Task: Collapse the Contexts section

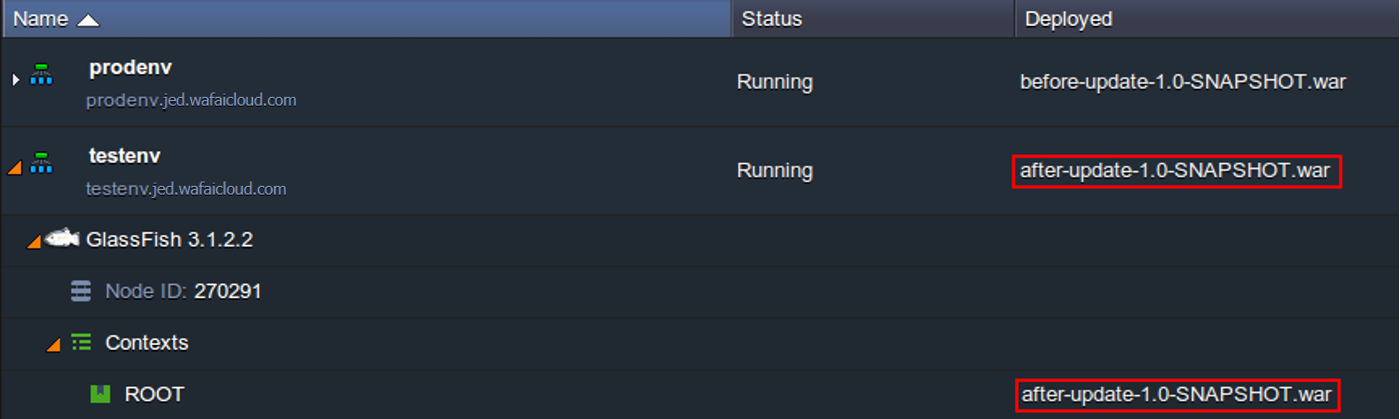Action: 54,345
